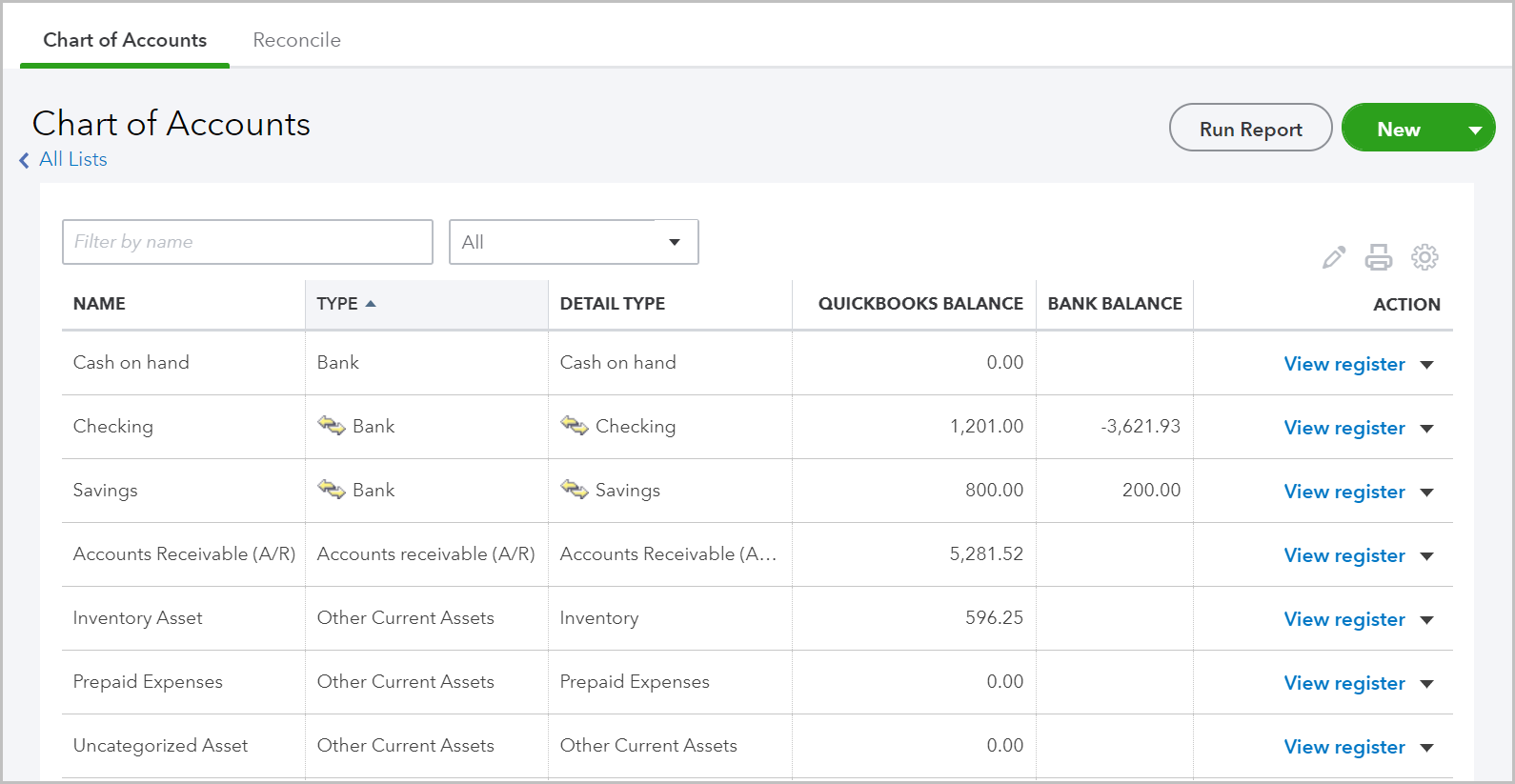Viewport: 1515px width, 784px height.
Task: Click the bank feed icon beside Savings type Bank
Action: (x=332, y=490)
